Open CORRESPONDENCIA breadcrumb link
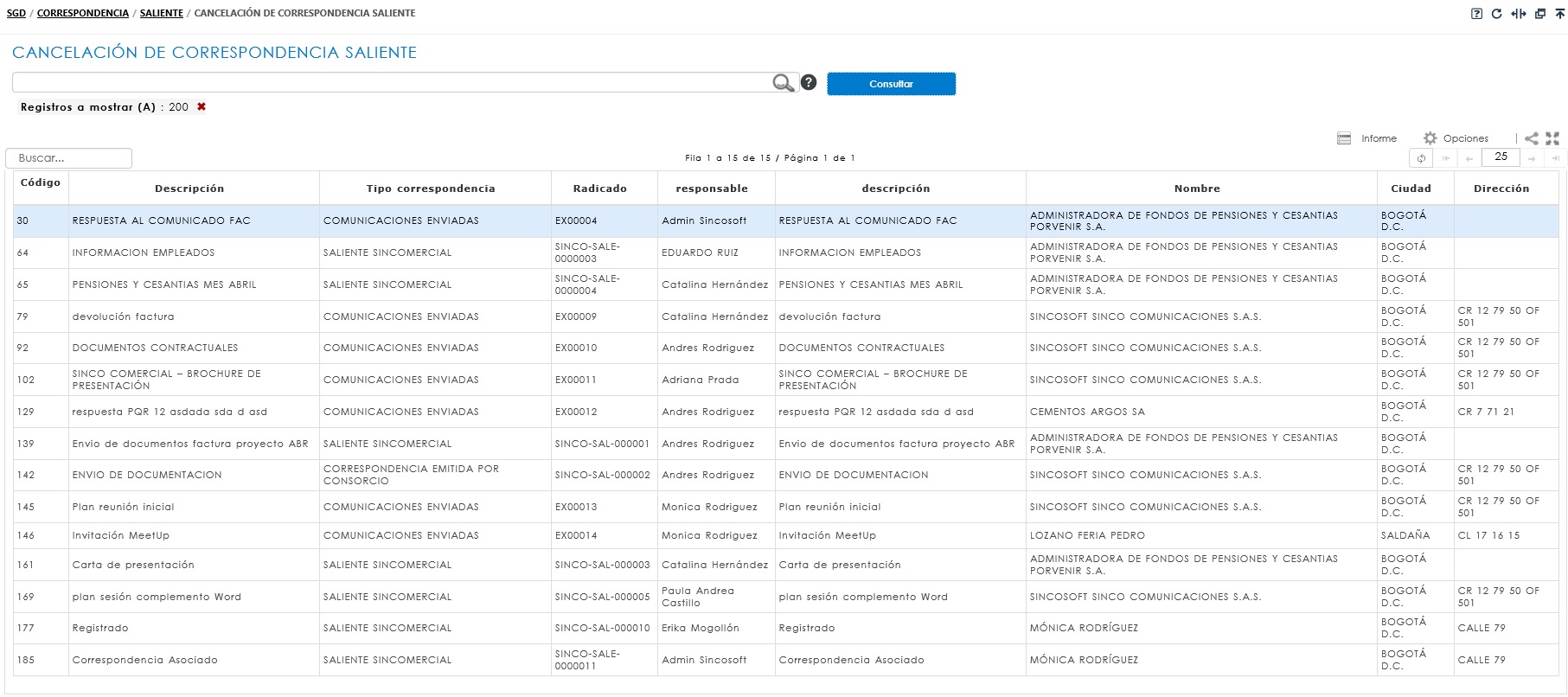Viewport: 1568px width, 697px height. 83,13
